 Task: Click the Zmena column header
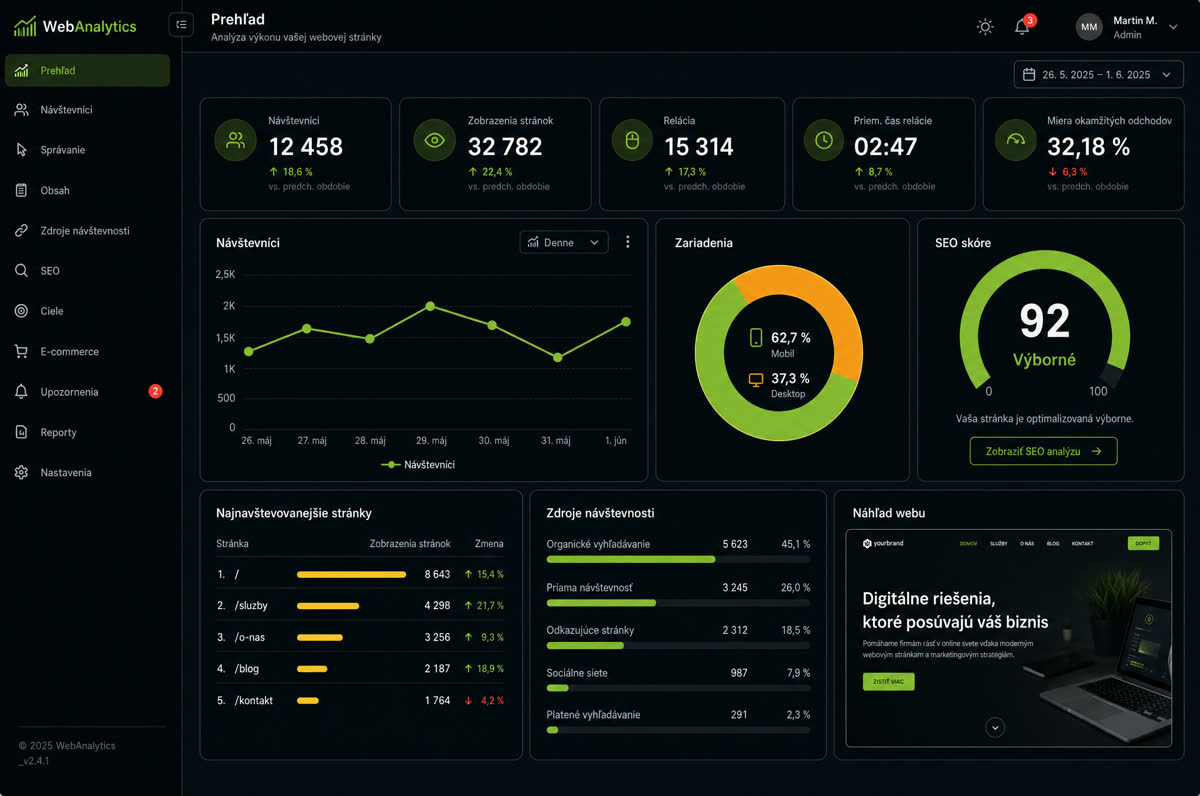pos(489,544)
